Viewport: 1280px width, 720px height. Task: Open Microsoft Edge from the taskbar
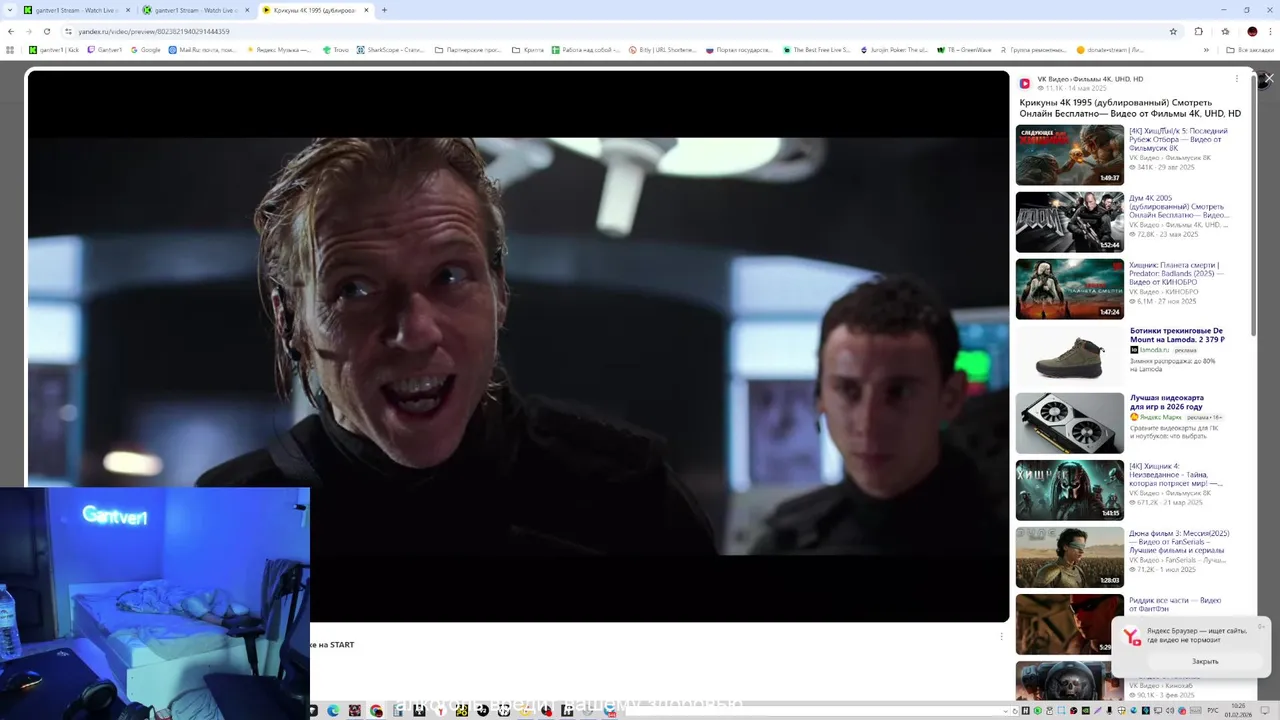tap(333, 711)
